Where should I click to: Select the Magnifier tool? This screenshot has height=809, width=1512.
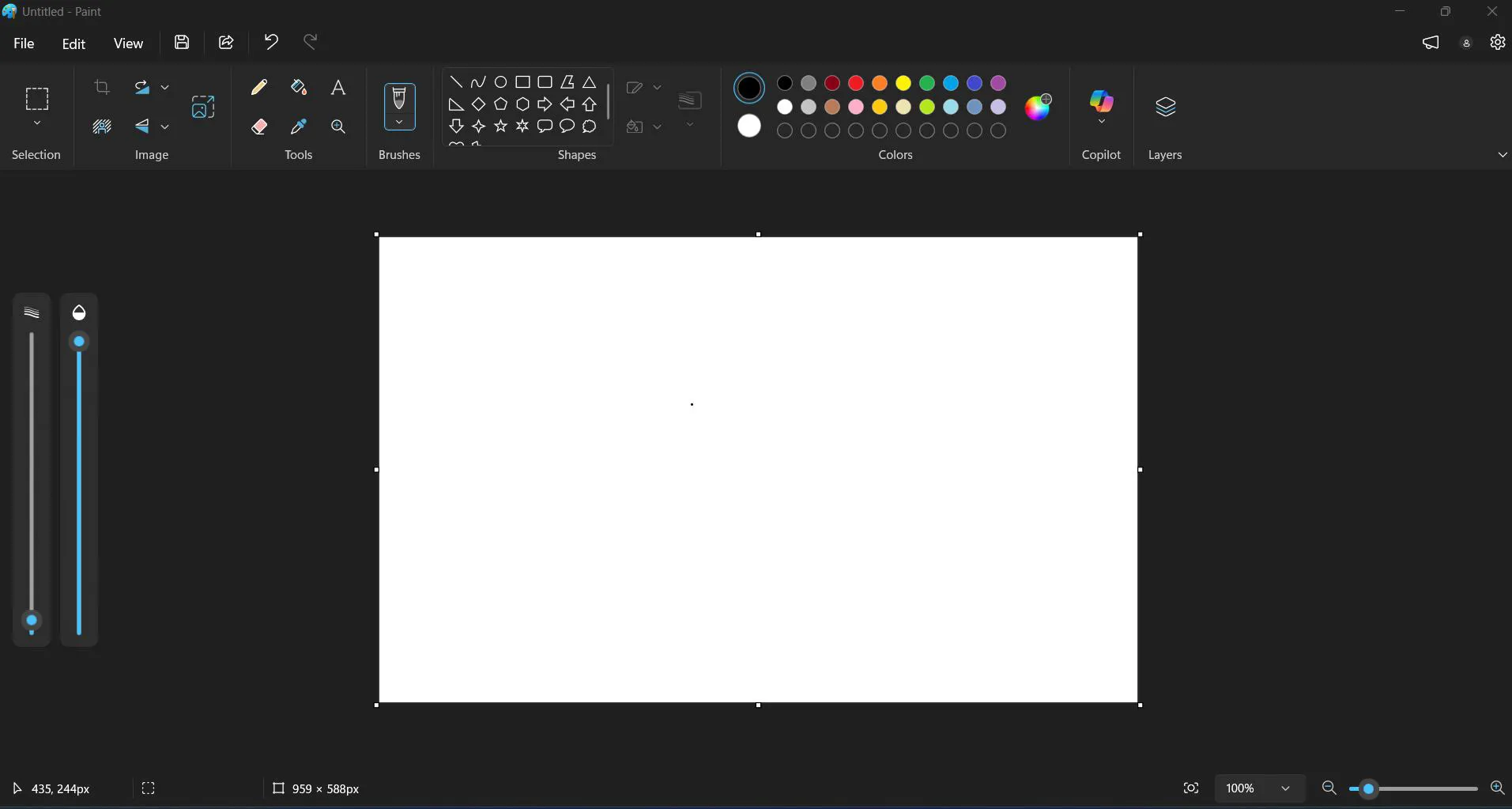(337, 127)
